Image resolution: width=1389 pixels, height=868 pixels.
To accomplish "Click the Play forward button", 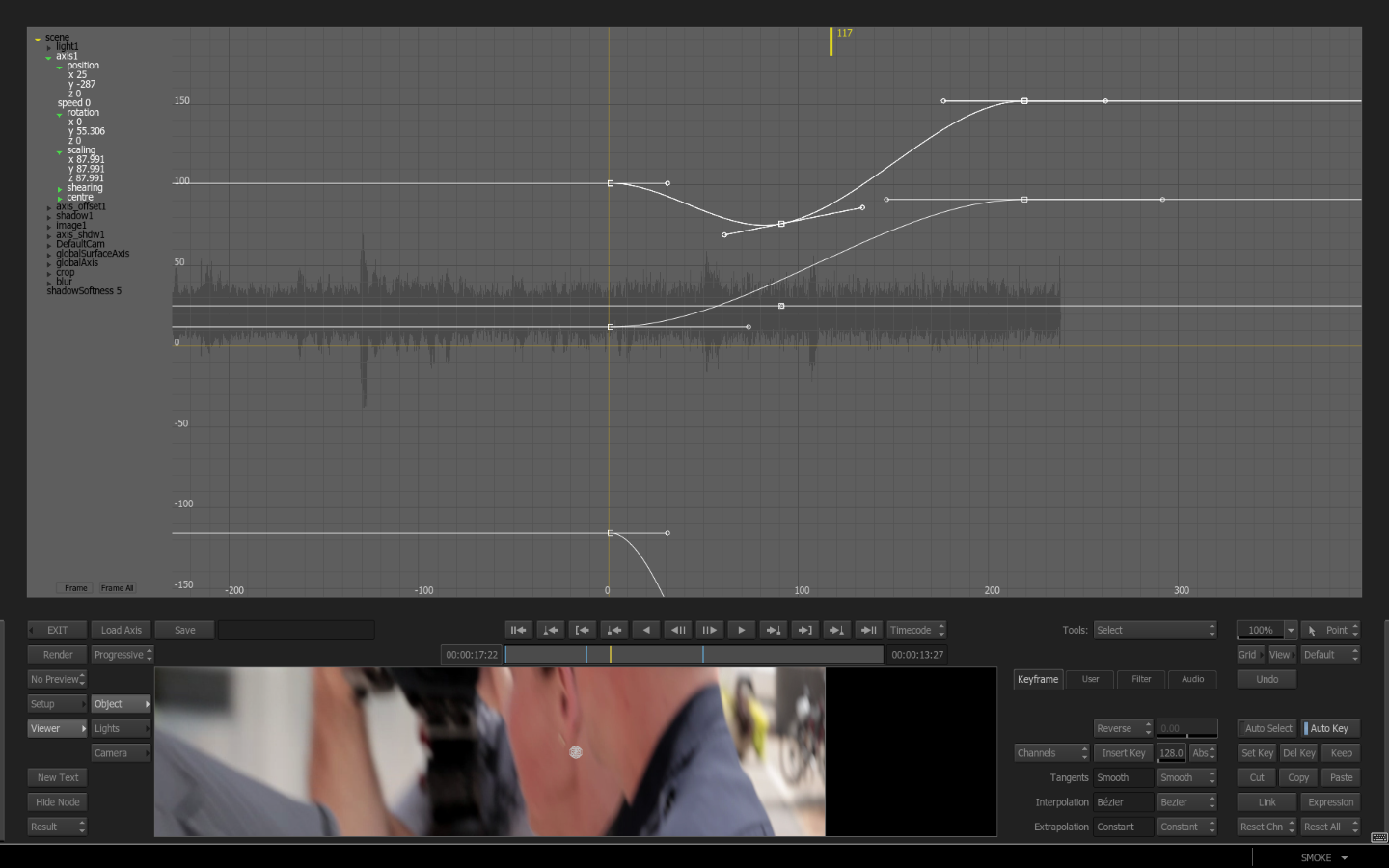I will (741, 630).
